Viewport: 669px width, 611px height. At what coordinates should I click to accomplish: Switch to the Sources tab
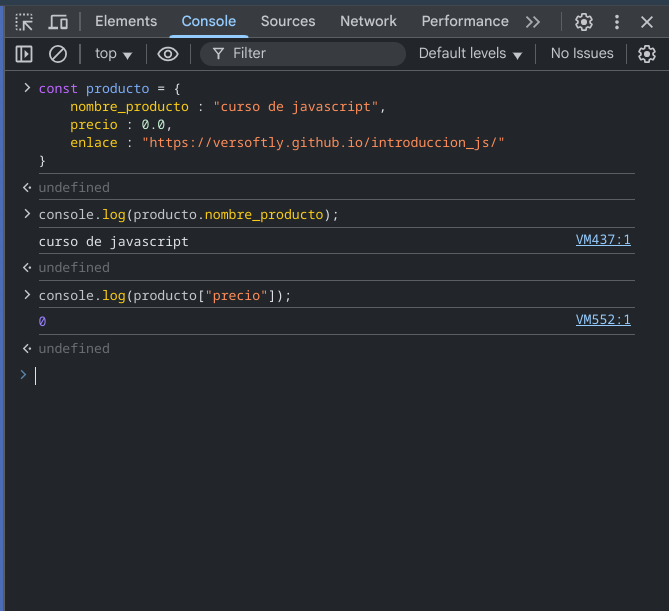(288, 21)
